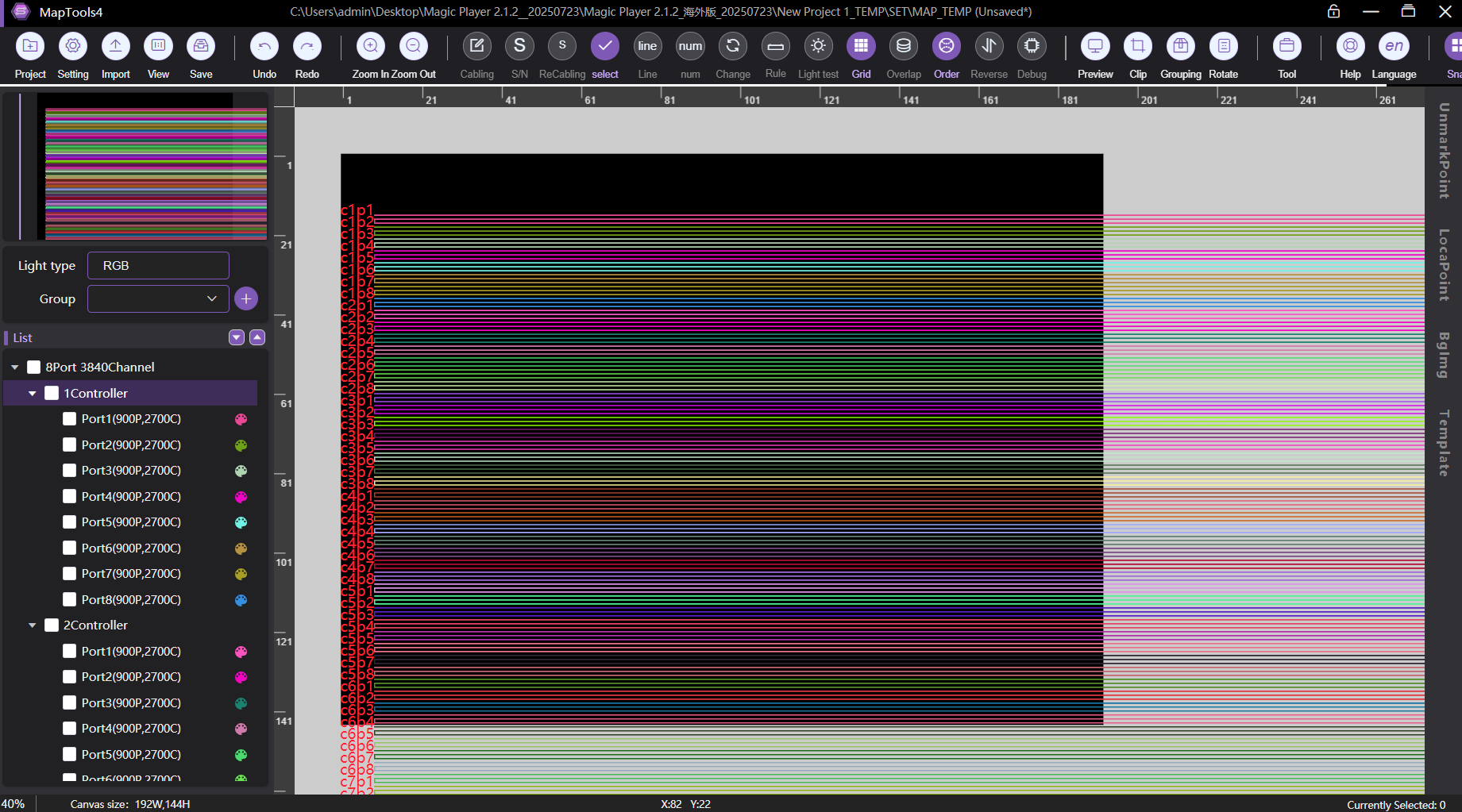Check 1Controller Port3(900P,2700C) checkbox

tap(70, 471)
